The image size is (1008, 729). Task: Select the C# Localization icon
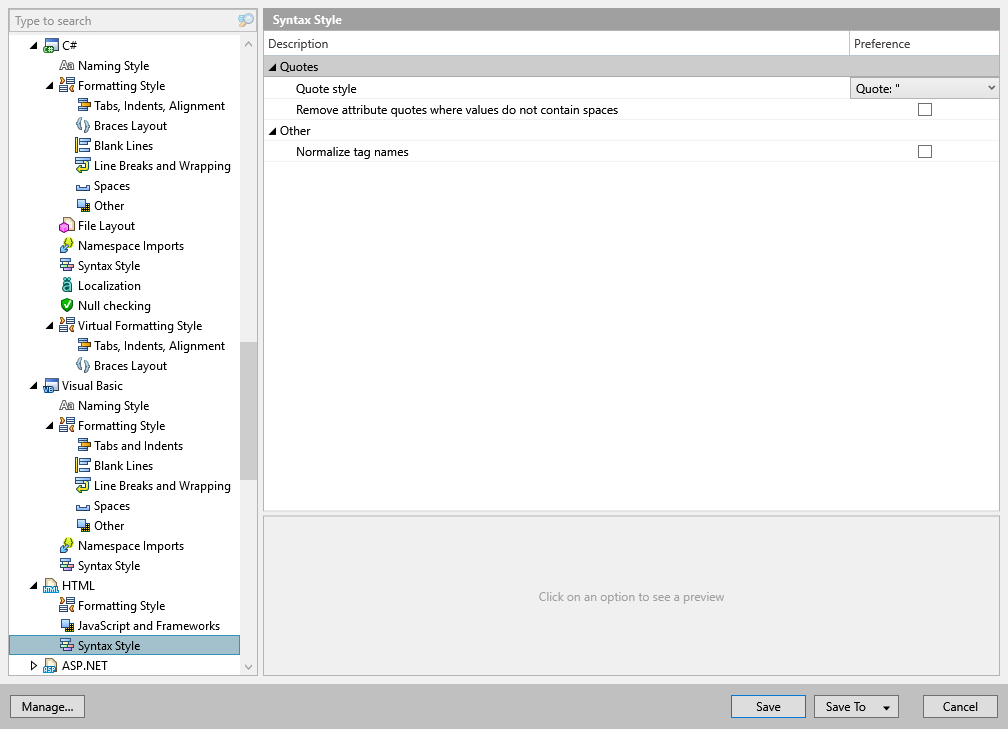tap(67, 285)
